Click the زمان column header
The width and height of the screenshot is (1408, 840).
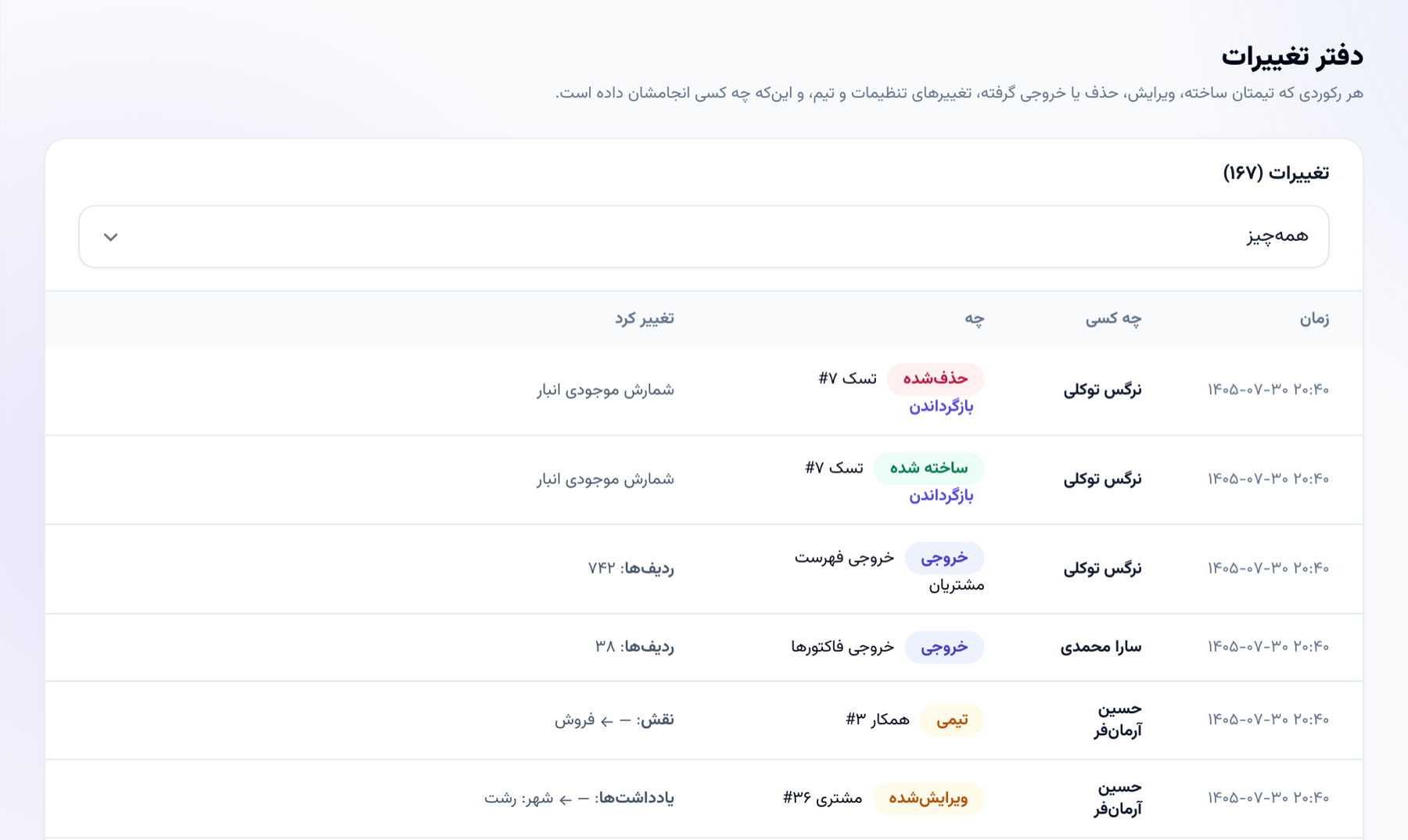pyautogui.click(x=1314, y=318)
